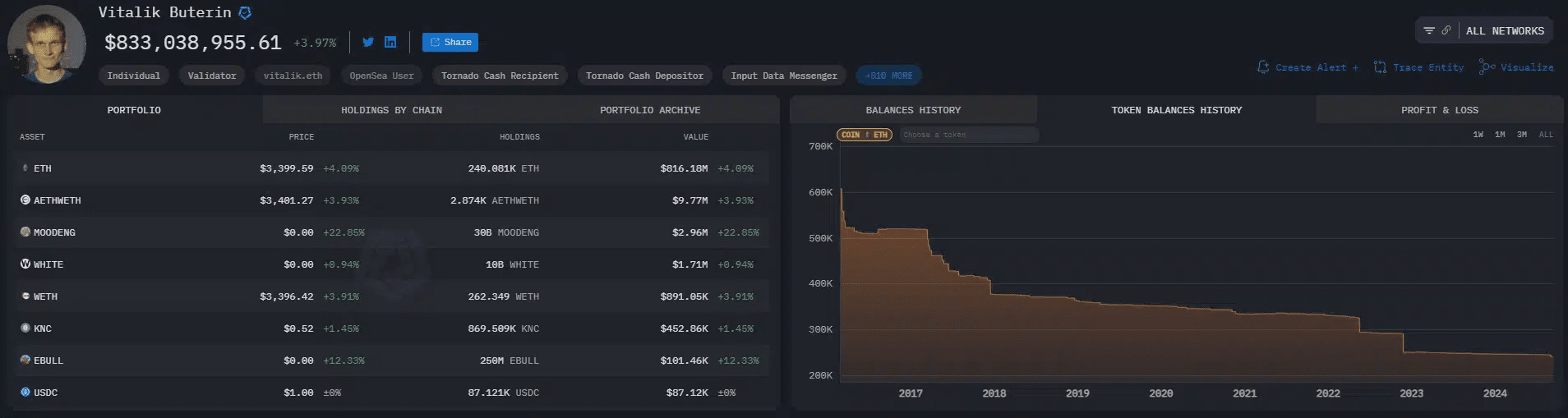Switch to HOLDINGS BY CHAIN tab
The width and height of the screenshot is (1568, 418).
click(392, 110)
